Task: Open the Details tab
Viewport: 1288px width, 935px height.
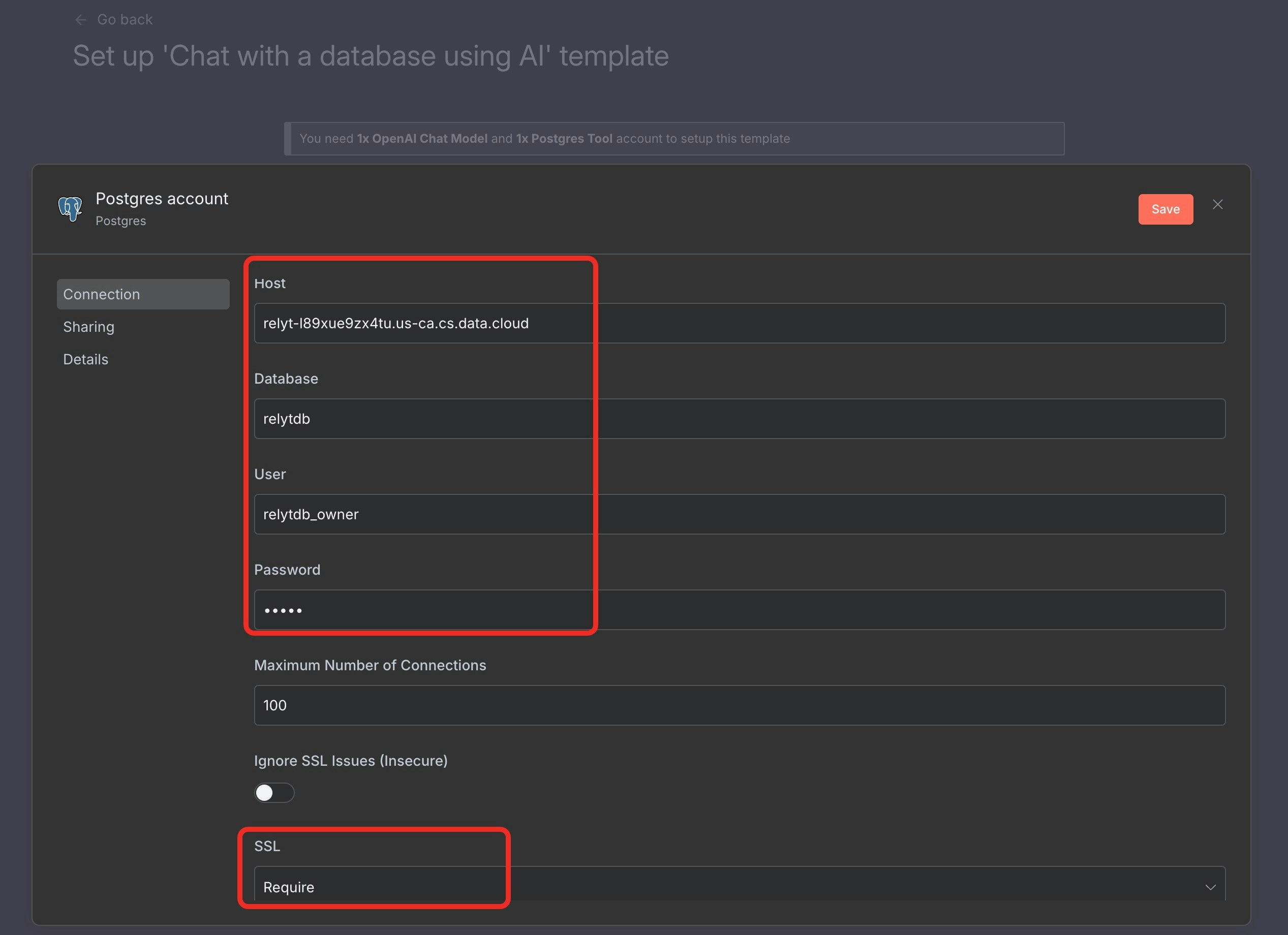Action: click(85, 359)
